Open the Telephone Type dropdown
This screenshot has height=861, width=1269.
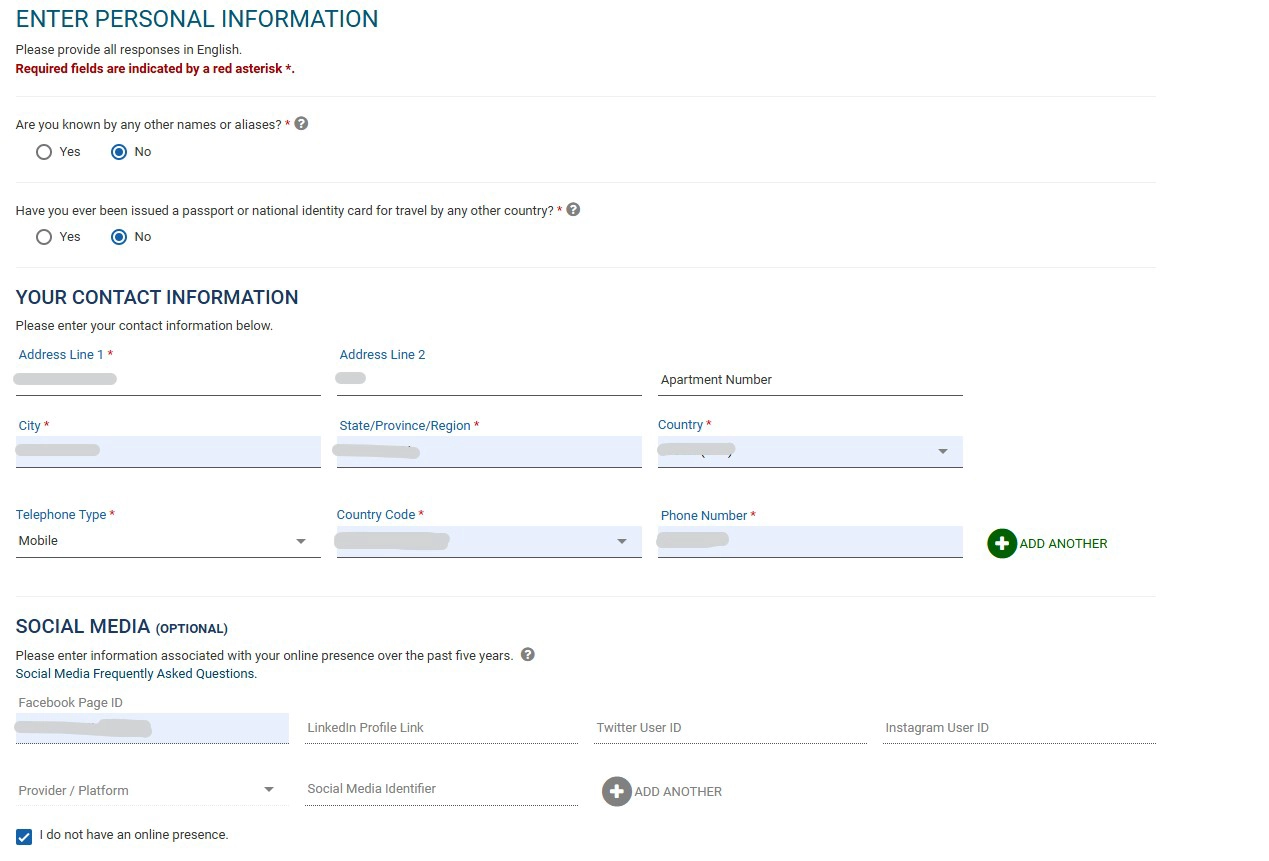click(x=301, y=540)
